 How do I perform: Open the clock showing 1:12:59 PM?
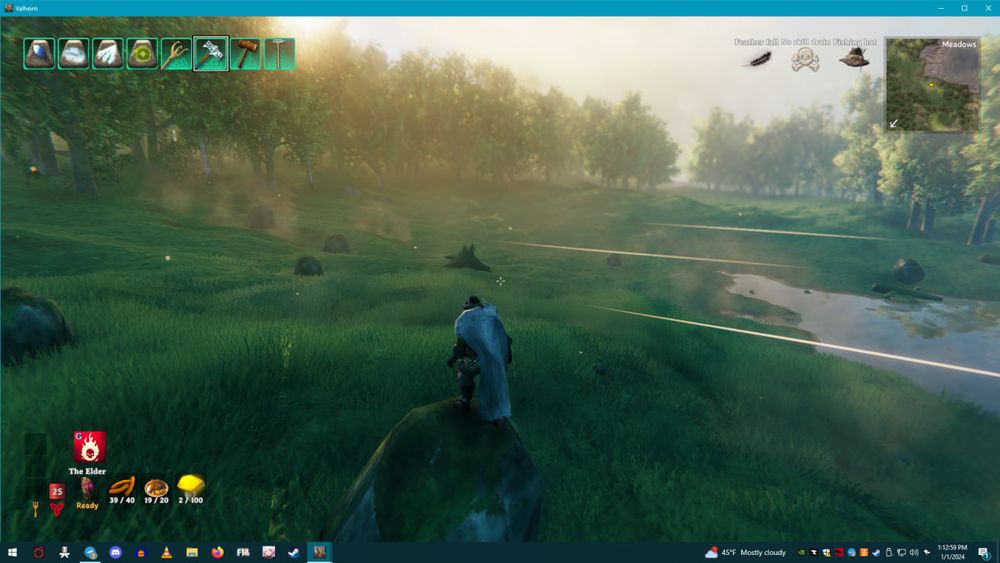click(x=952, y=552)
